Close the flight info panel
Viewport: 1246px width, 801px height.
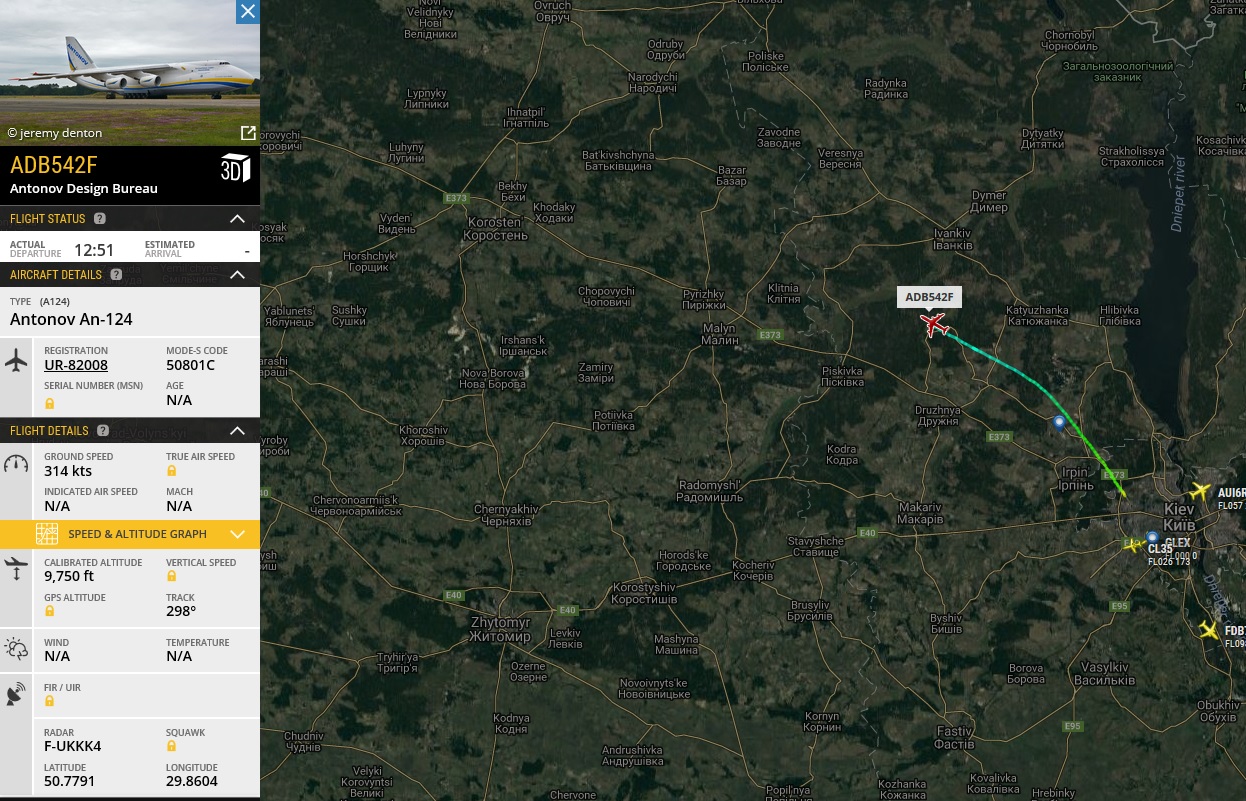click(x=248, y=11)
